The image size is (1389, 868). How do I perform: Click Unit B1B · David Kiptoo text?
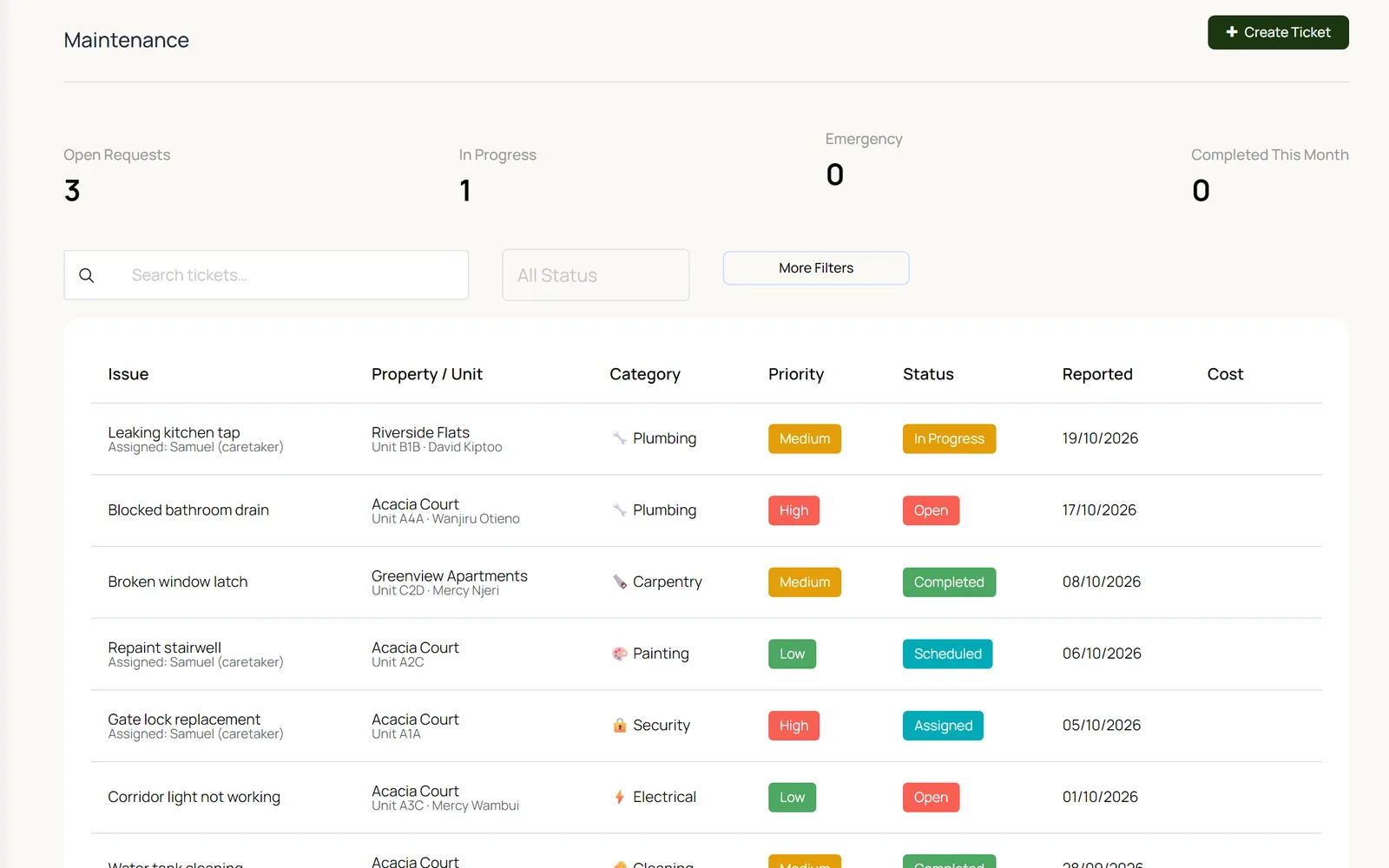[437, 447]
